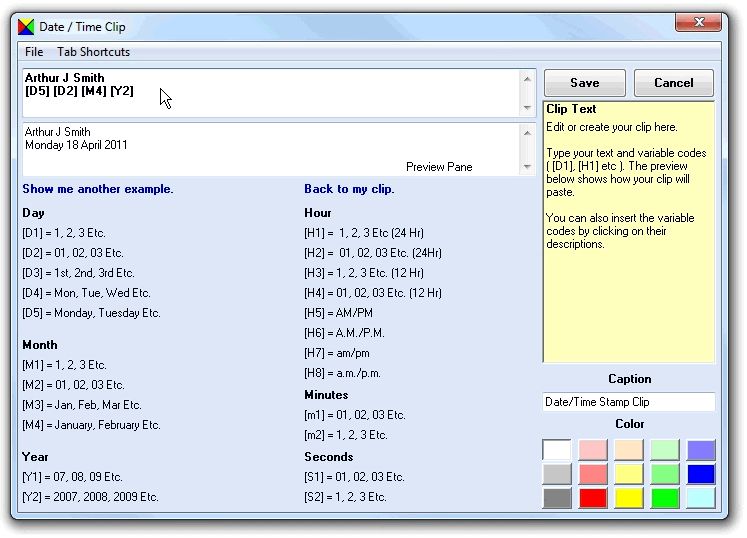Insert the [m1] minutes code

point(354,415)
